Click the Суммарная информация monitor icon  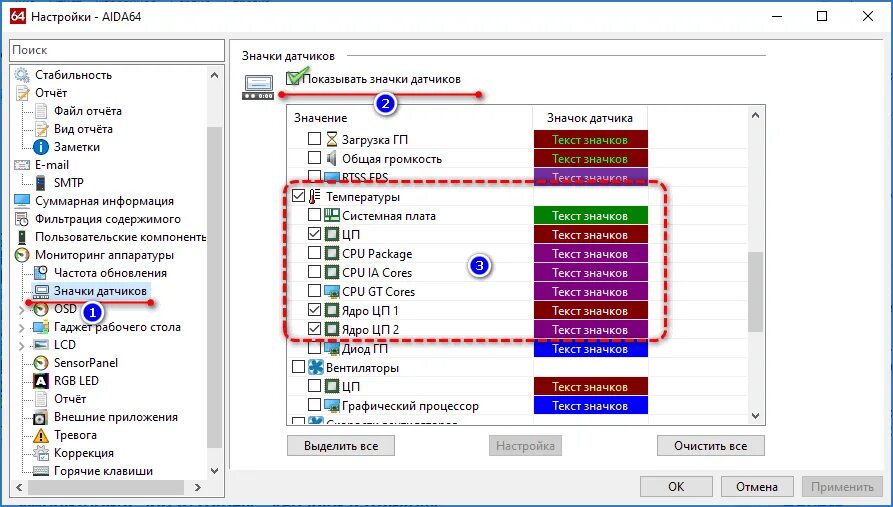22,201
